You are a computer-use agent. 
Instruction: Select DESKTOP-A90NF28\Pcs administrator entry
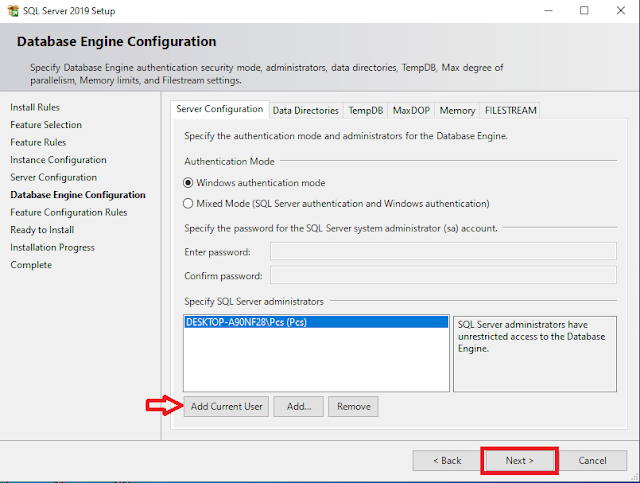tap(316, 322)
